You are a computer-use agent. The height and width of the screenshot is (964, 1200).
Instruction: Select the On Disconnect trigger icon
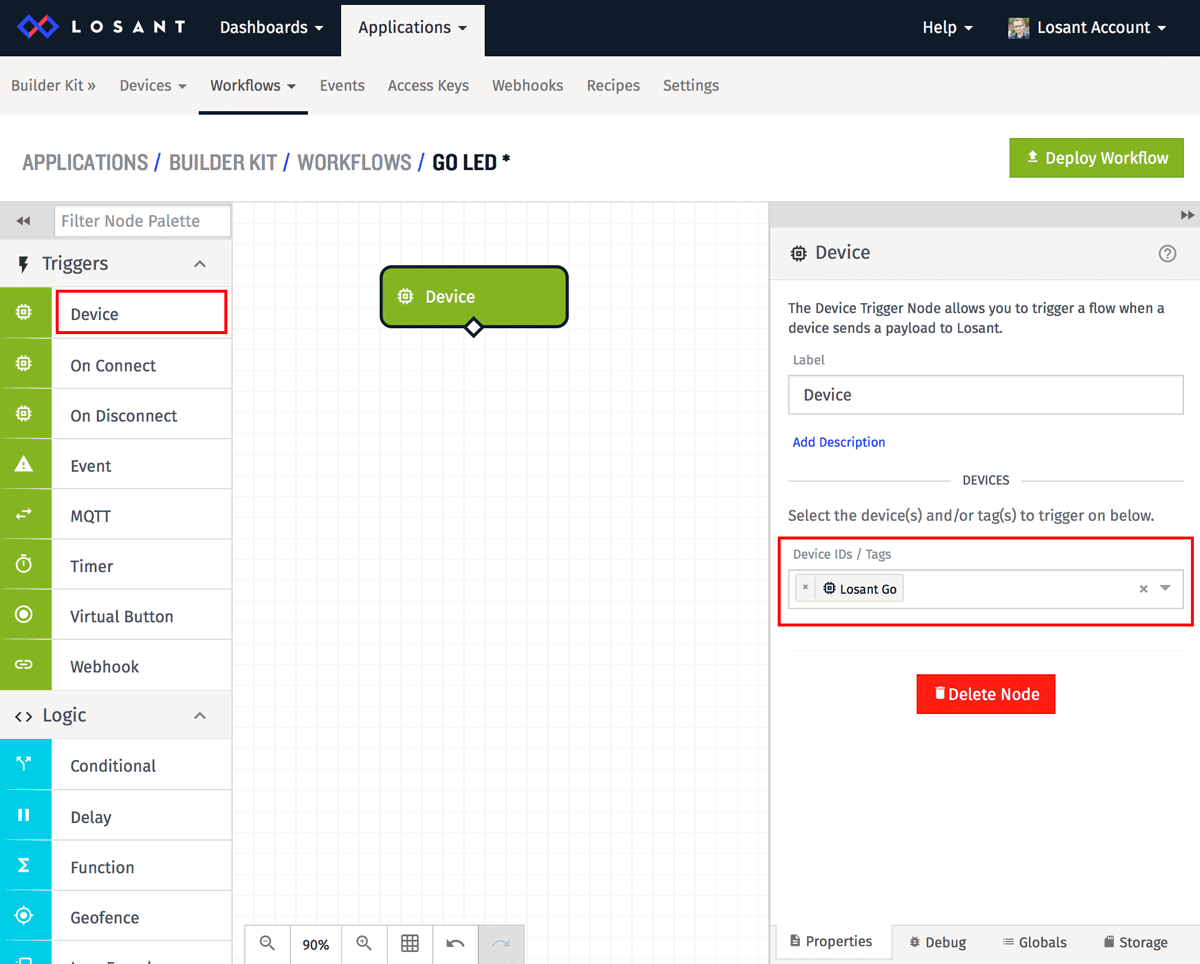[x=24, y=414]
